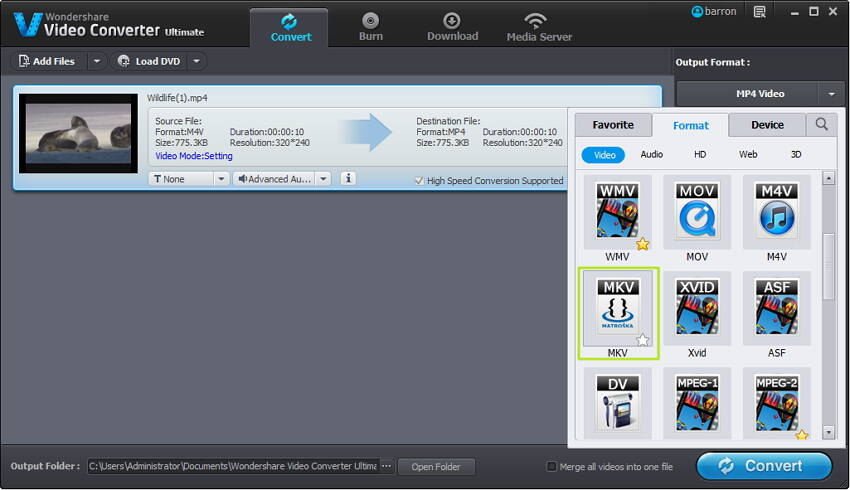Select the Web format category

click(x=748, y=154)
